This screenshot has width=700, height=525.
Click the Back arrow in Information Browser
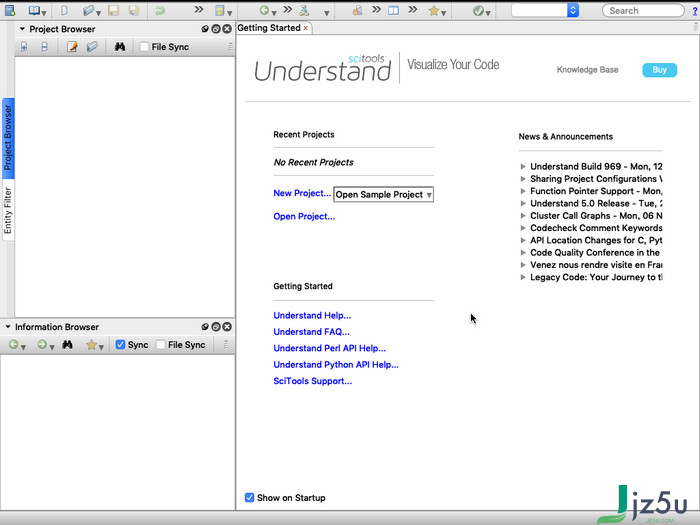click(x=13, y=344)
